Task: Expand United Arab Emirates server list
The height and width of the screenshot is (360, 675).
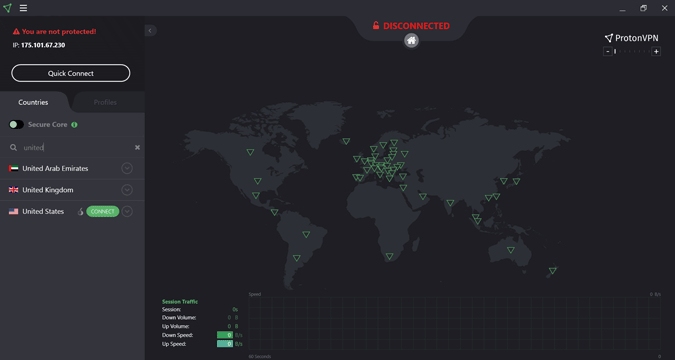Action: (x=127, y=168)
